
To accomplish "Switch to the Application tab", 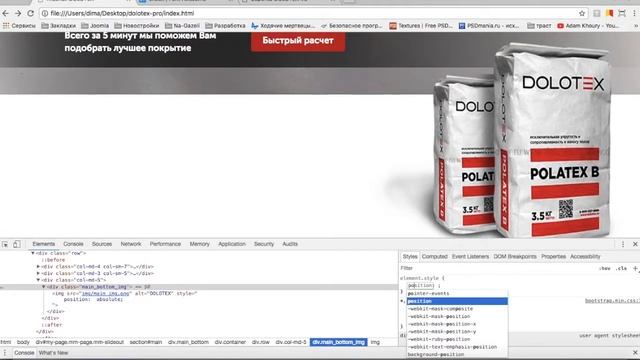I will pyautogui.click(x=232, y=244).
